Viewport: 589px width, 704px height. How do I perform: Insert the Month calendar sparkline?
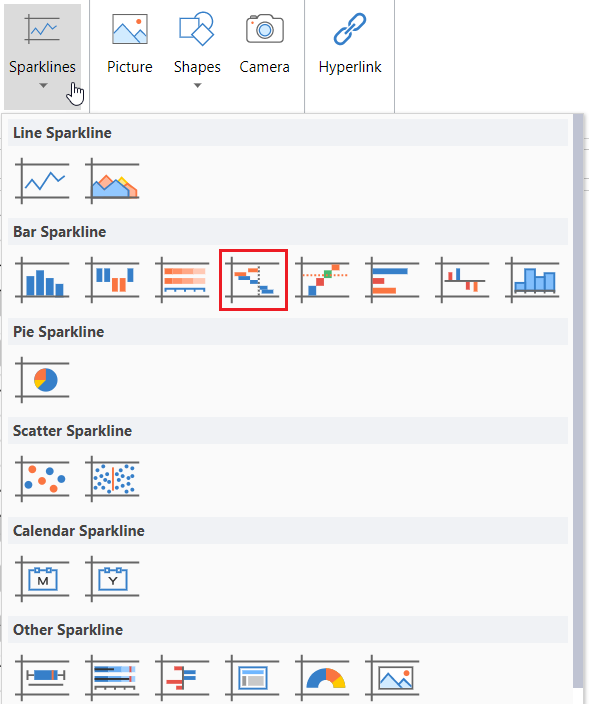[42, 579]
